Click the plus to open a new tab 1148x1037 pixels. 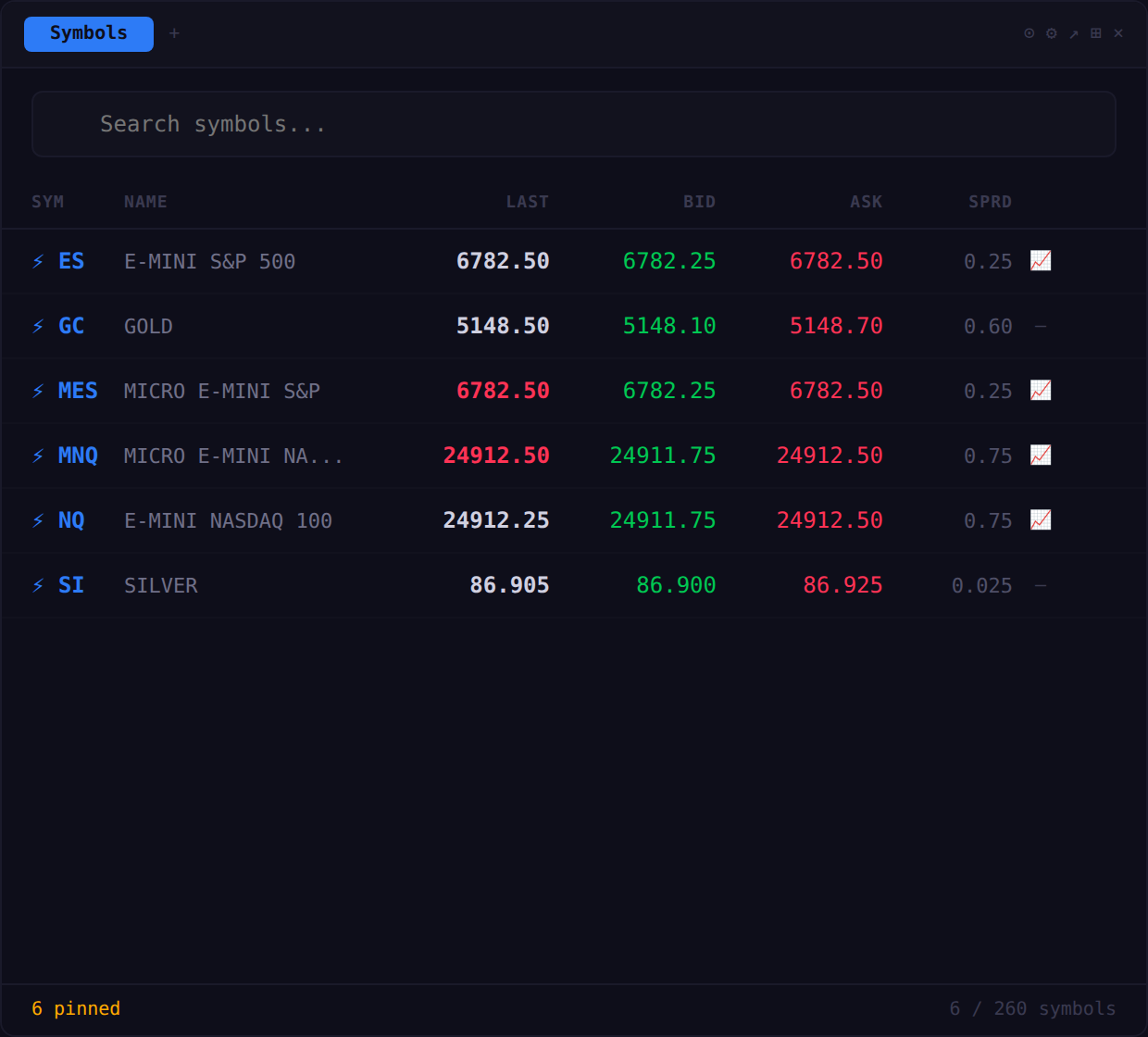tap(174, 33)
